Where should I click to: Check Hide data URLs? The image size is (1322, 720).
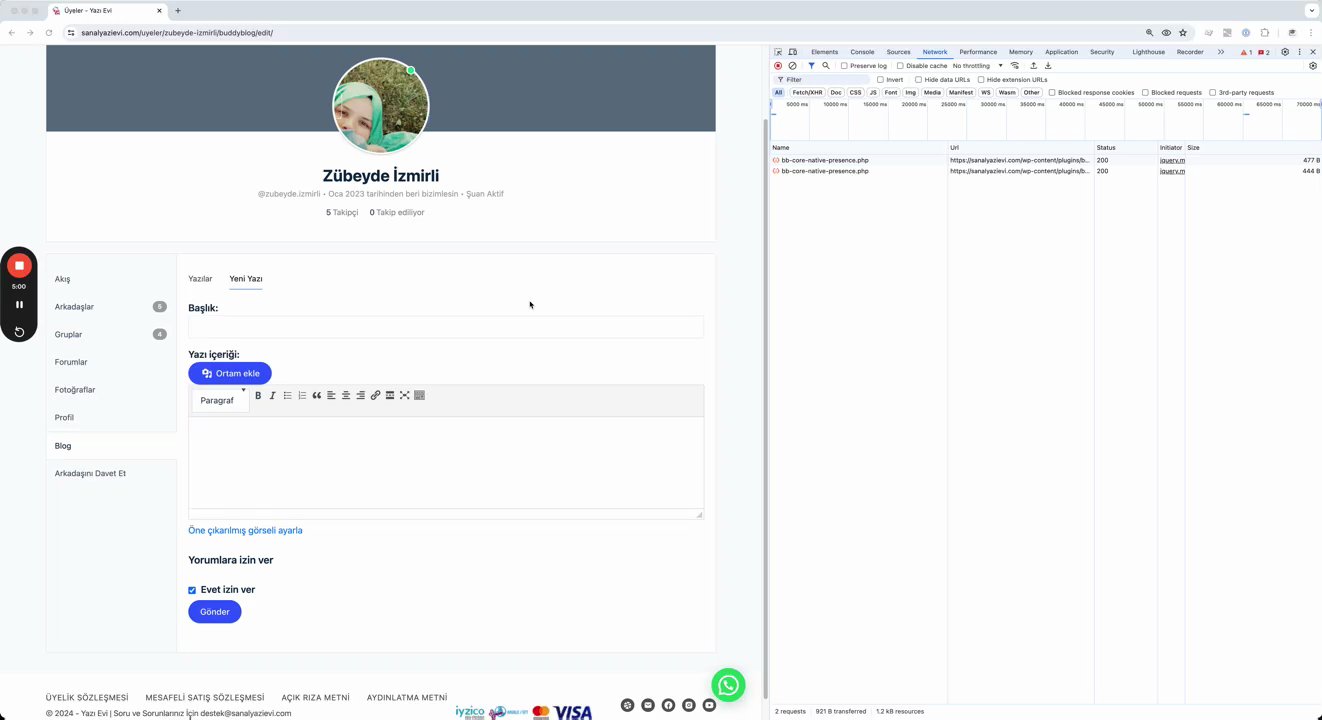pyautogui.click(x=918, y=80)
